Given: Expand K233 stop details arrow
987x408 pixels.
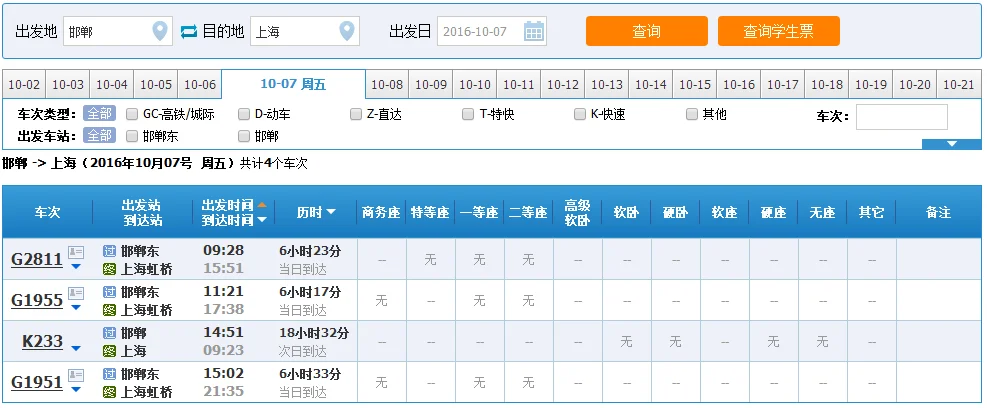Looking at the screenshot, I should click(76, 348).
